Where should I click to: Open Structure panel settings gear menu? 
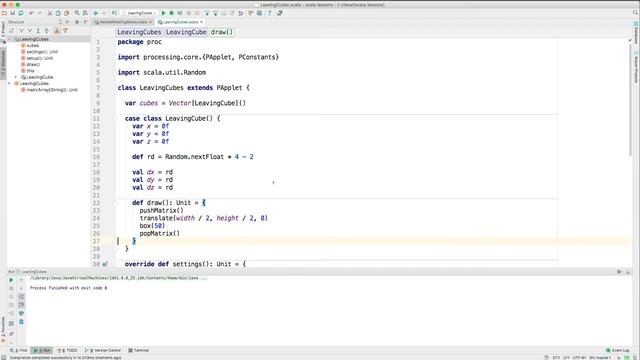tap(77, 22)
